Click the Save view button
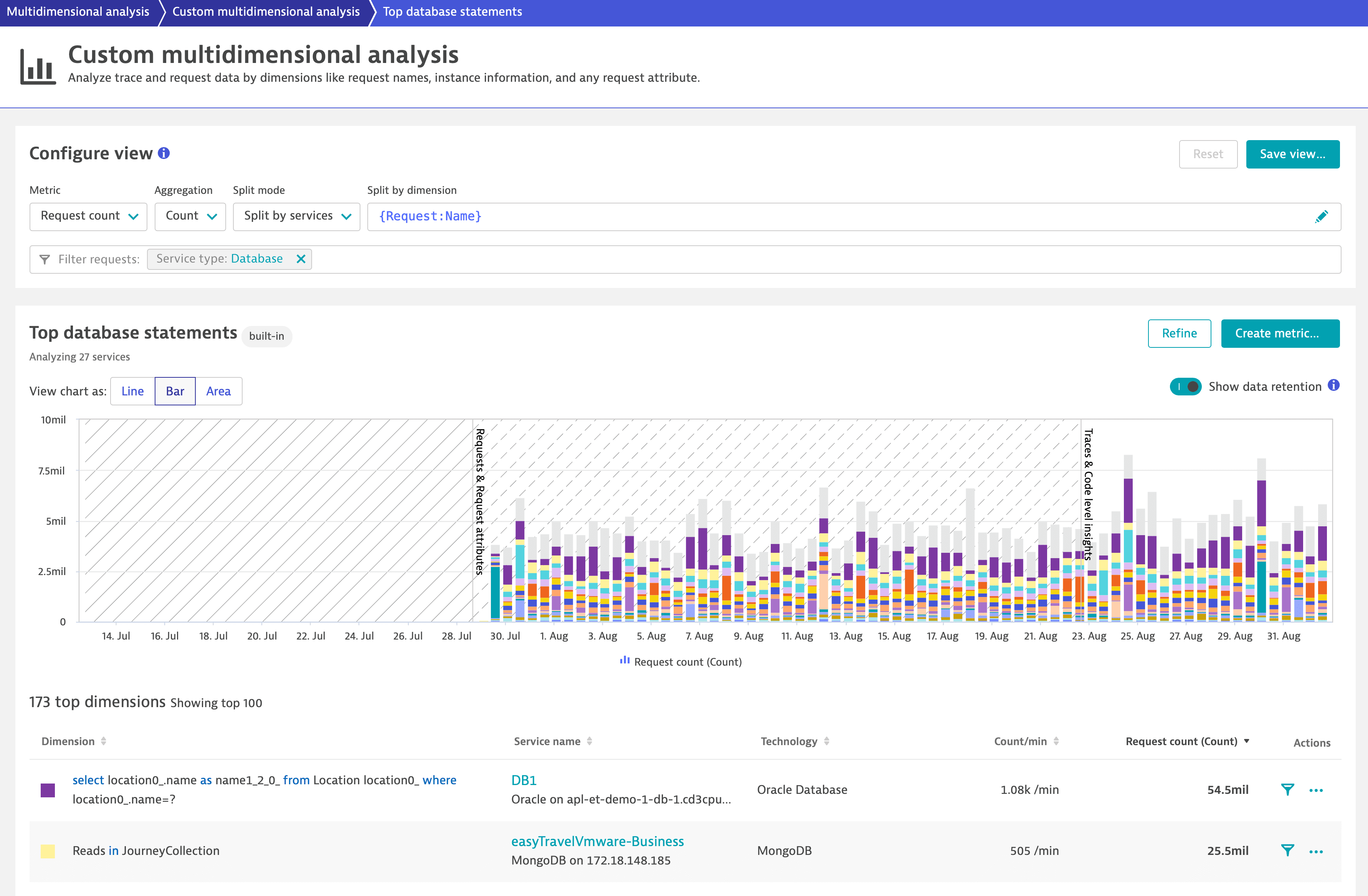1368x896 pixels. (x=1292, y=154)
